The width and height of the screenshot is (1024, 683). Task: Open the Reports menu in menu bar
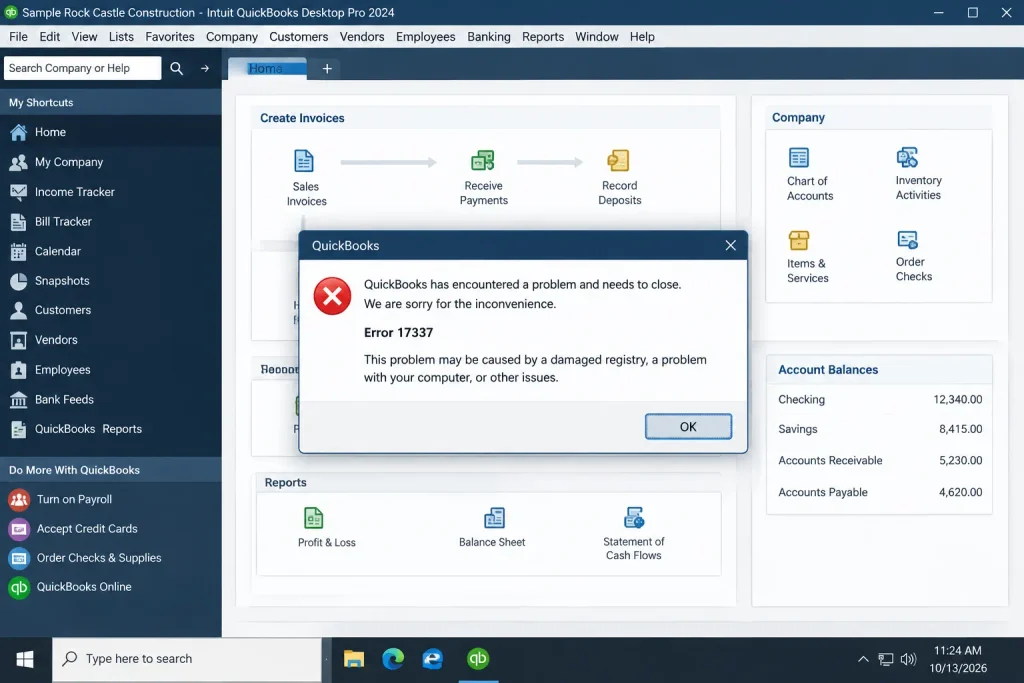543,37
